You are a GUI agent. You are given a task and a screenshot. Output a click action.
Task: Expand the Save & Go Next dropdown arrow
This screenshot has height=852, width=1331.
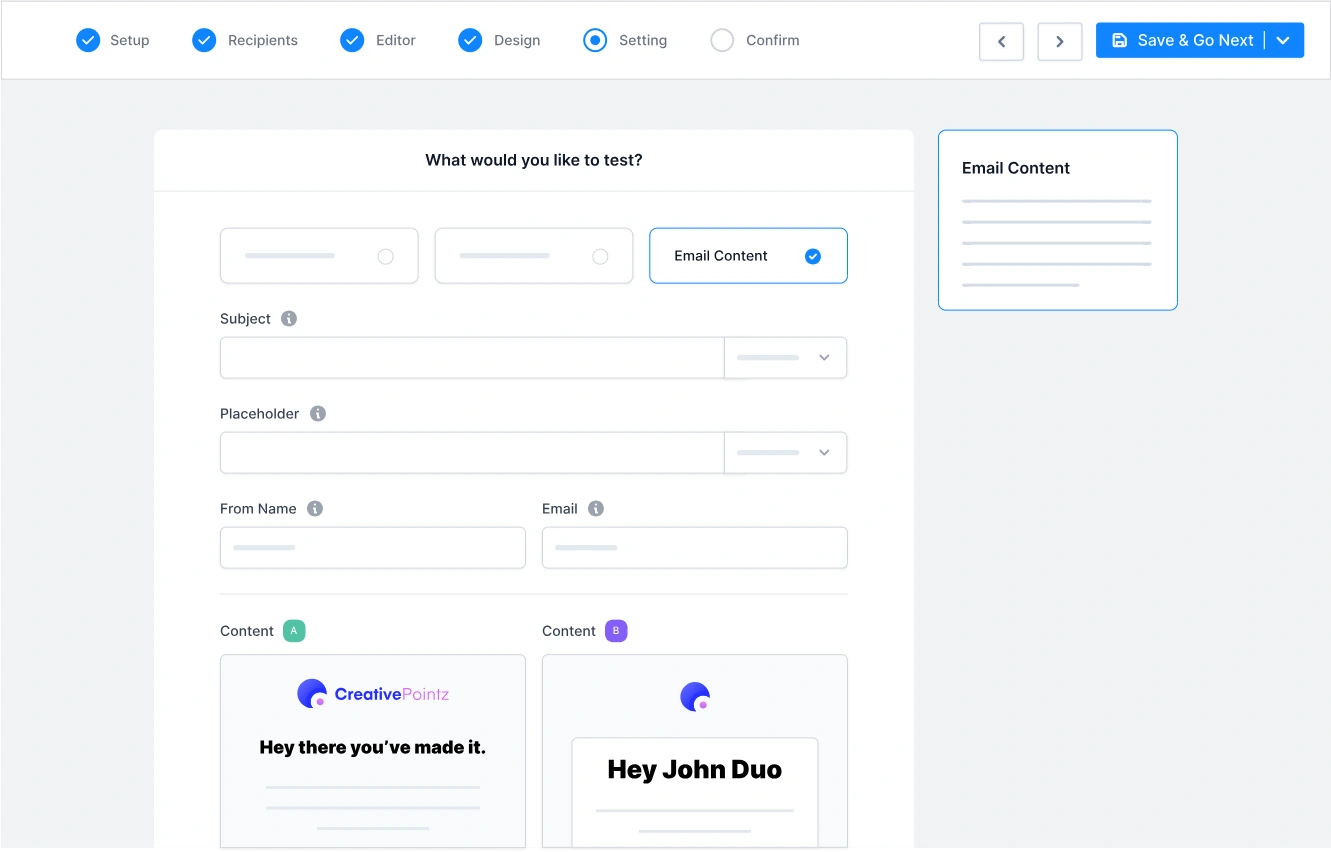click(1284, 41)
